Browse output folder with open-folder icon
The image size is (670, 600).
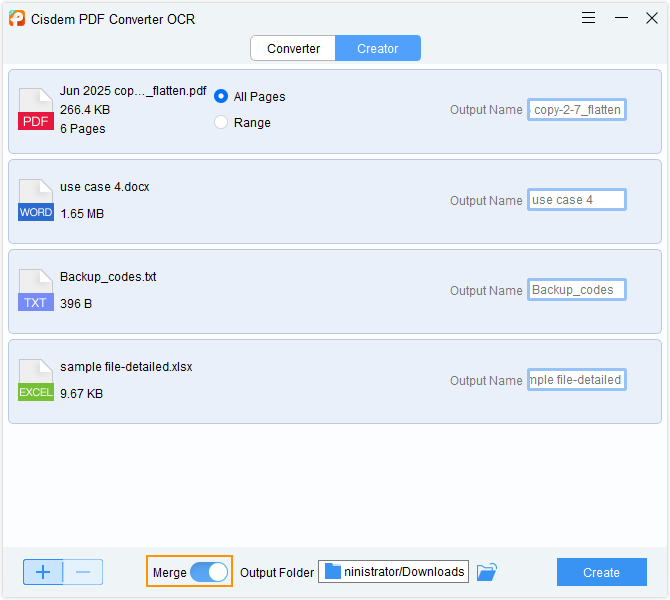coord(487,572)
